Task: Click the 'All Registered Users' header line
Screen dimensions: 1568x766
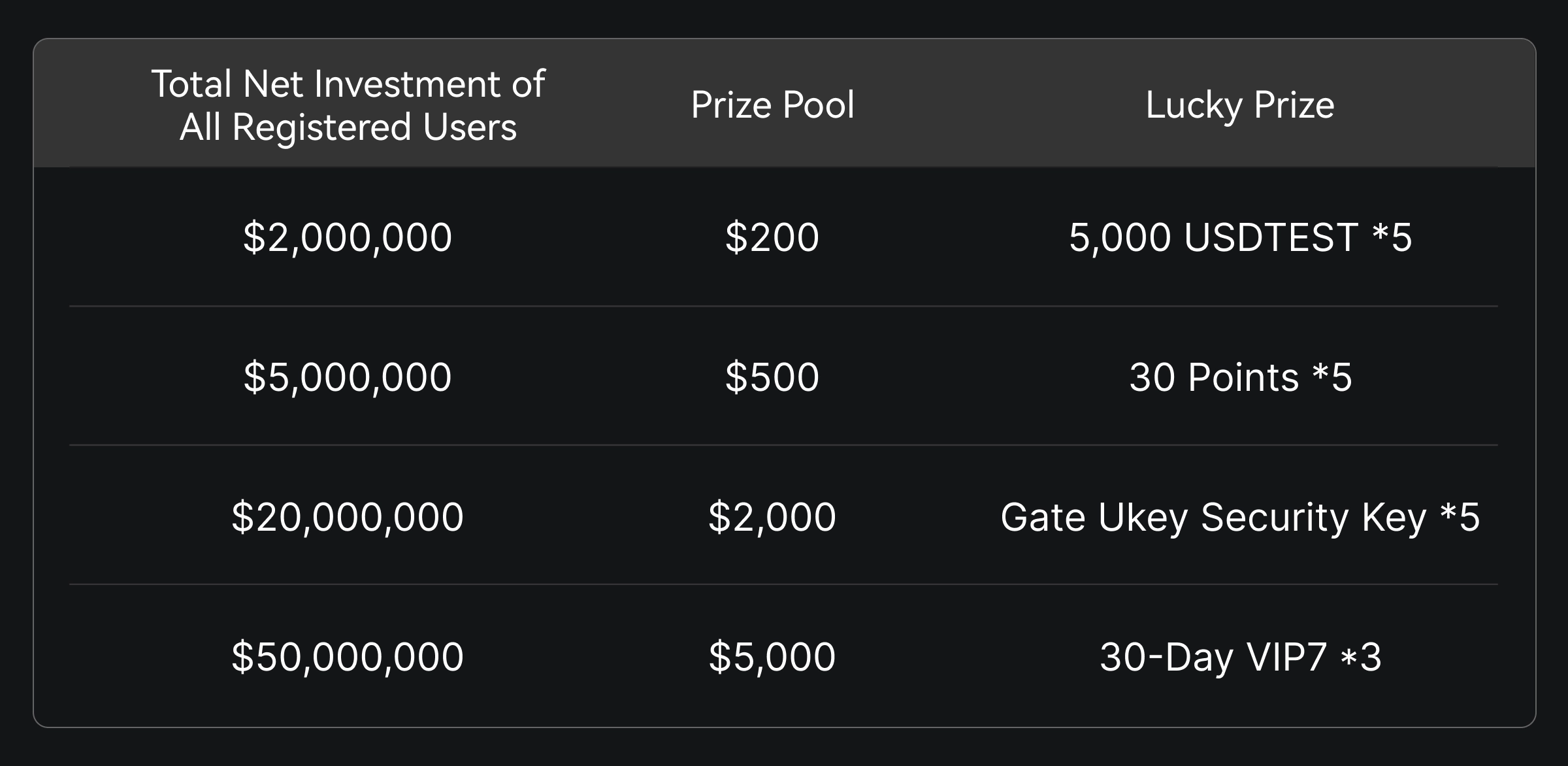Action: [348, 127]
